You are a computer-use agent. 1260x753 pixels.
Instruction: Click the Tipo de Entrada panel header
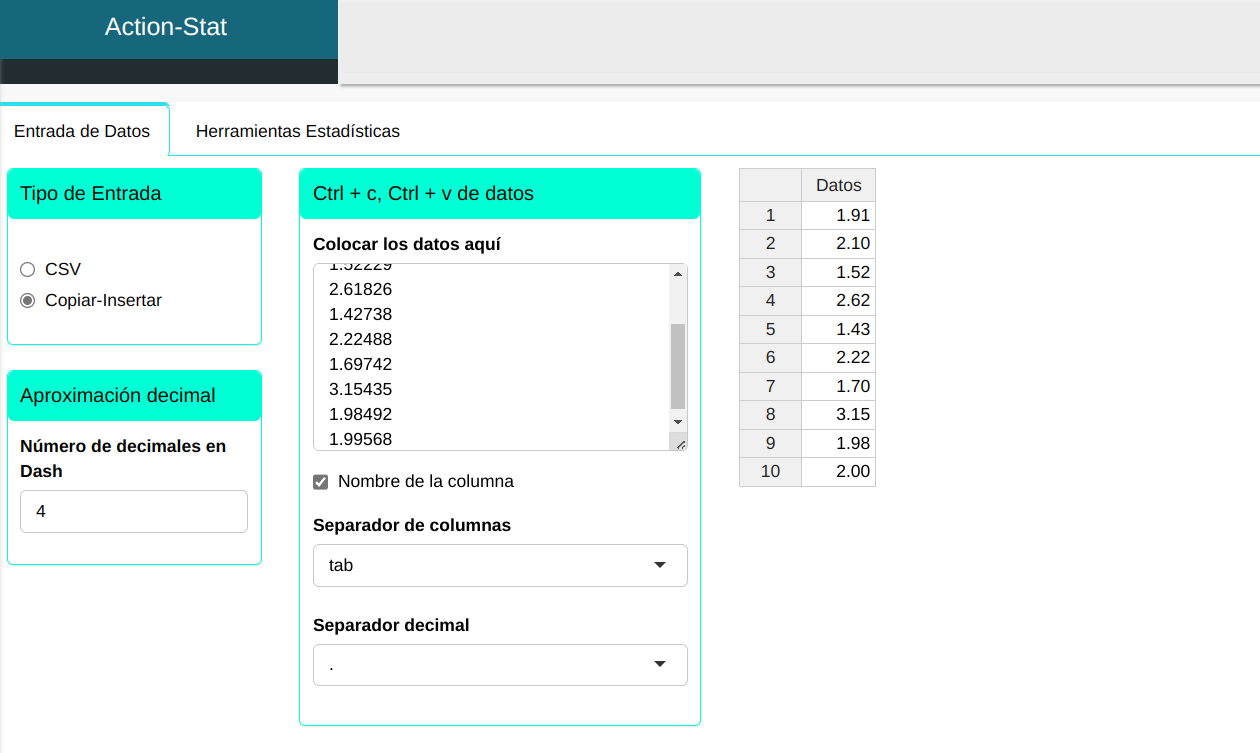point(134,194)
